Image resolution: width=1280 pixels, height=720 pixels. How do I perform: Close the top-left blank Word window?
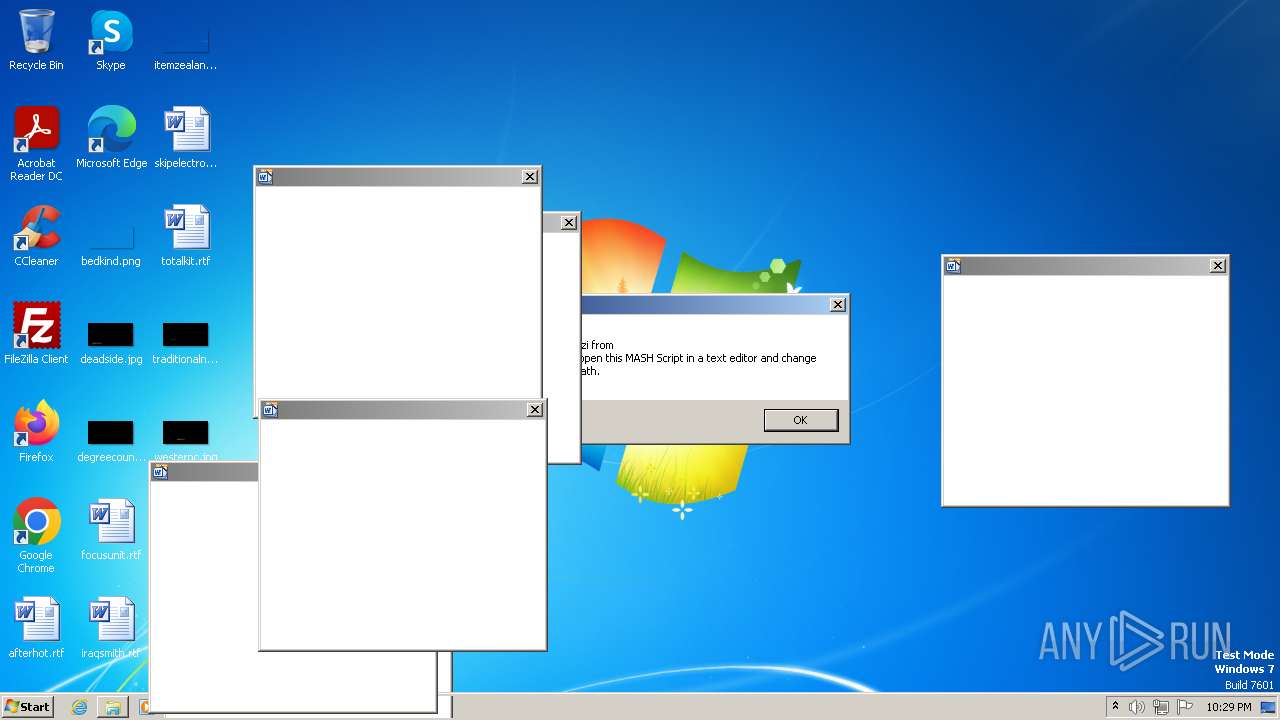[530, 177]
